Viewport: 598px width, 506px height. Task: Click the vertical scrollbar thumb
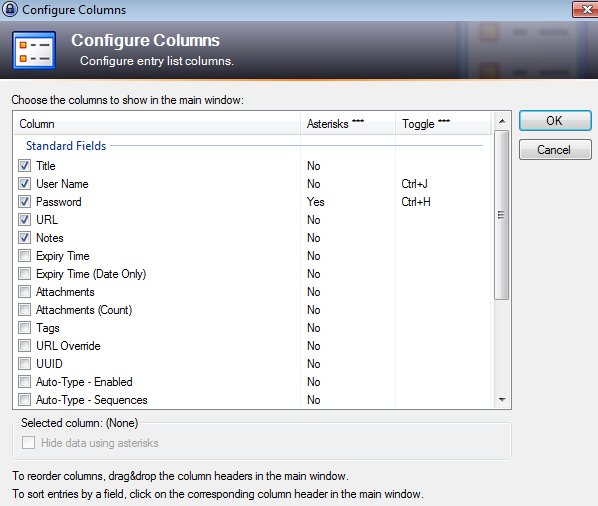point(502,215)
